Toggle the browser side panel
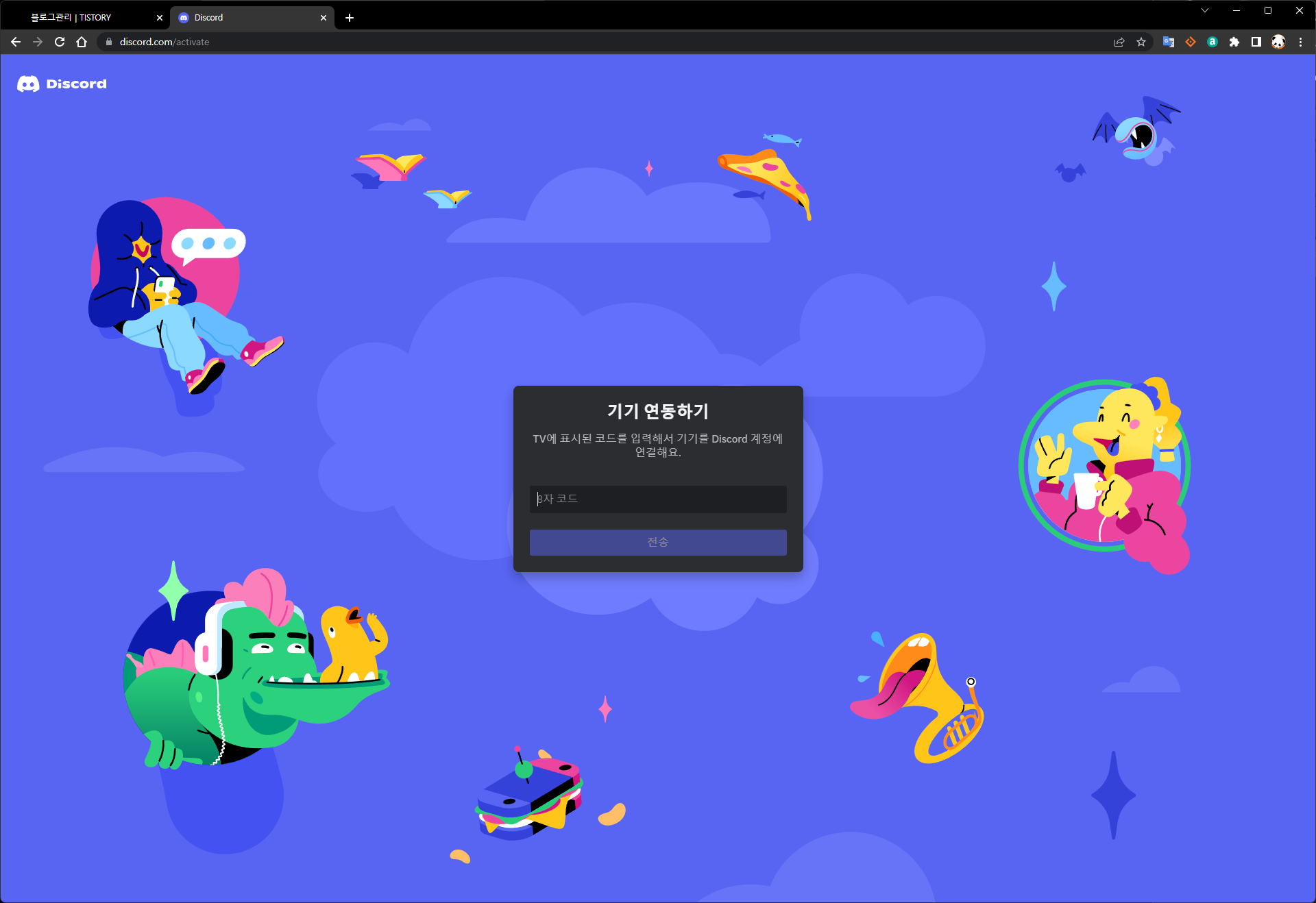 point(1256,42)
